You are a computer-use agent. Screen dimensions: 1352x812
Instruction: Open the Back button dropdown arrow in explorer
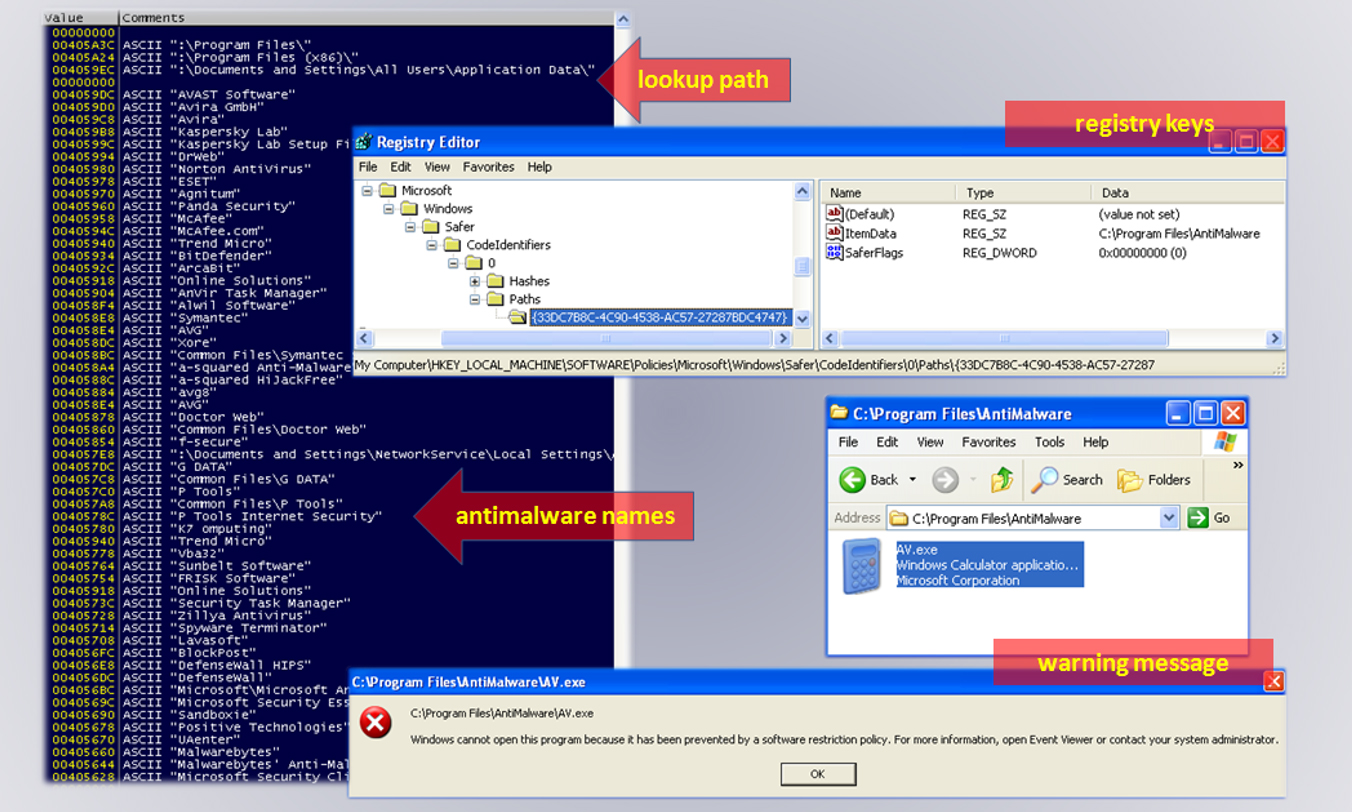point(912,480)
